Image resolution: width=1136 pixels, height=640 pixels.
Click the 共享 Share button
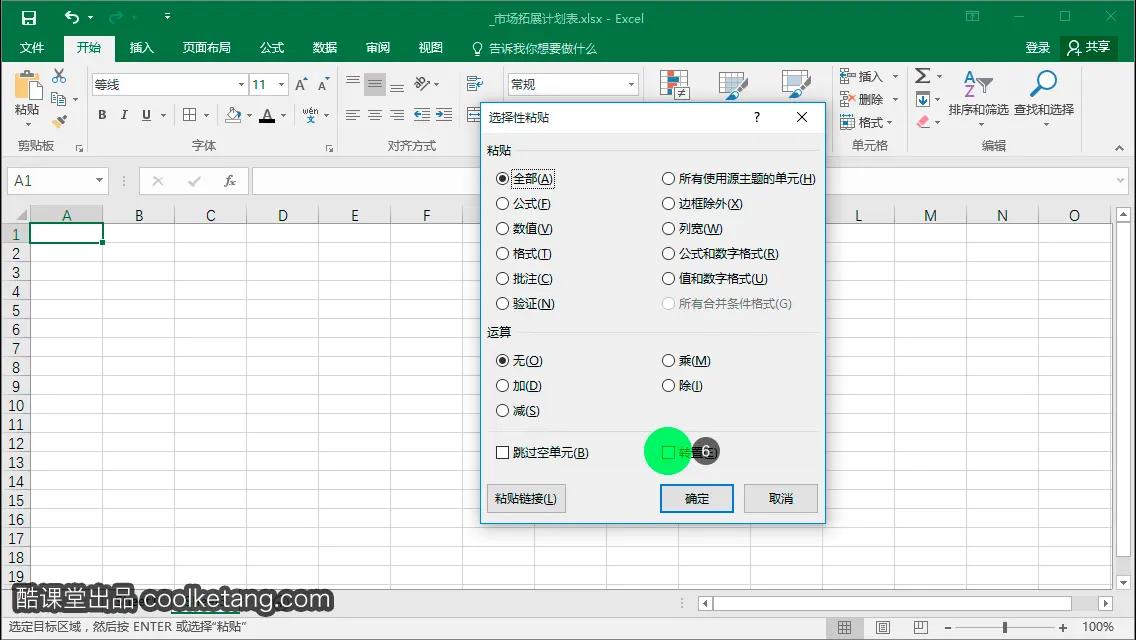(1089, 48)
